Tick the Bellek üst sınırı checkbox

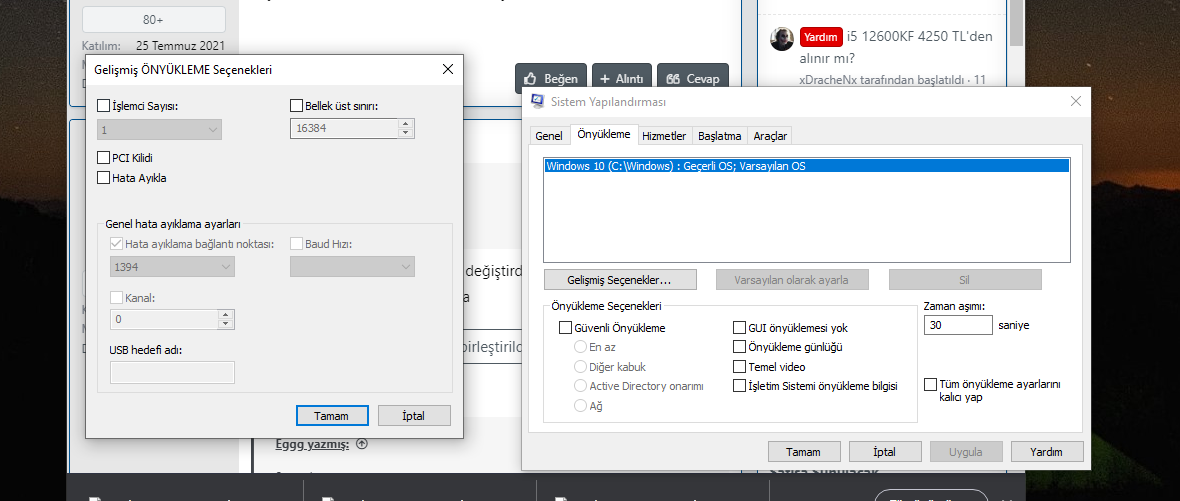(296, 106)
